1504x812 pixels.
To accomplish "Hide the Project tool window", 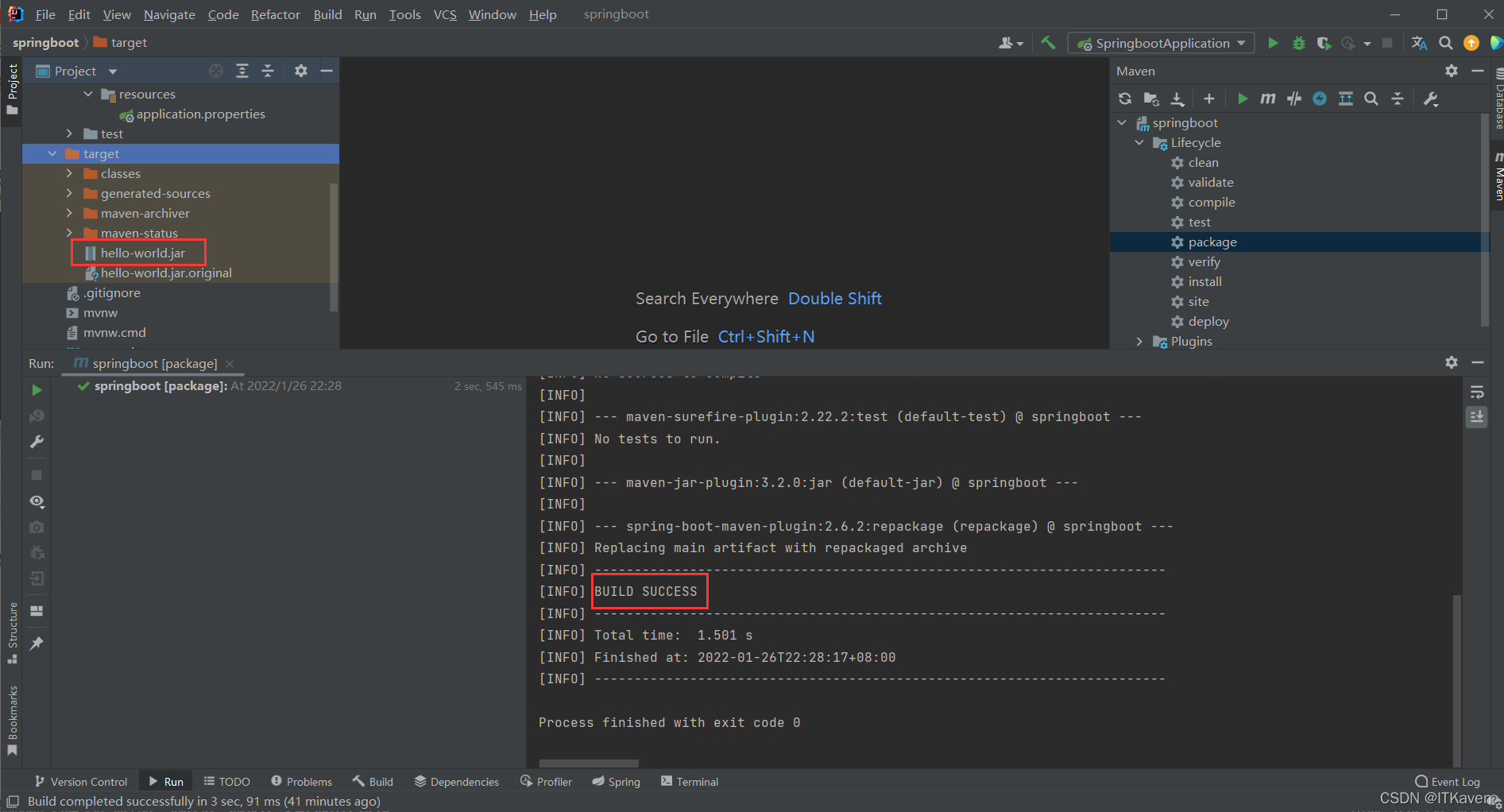I will point(326,71).
